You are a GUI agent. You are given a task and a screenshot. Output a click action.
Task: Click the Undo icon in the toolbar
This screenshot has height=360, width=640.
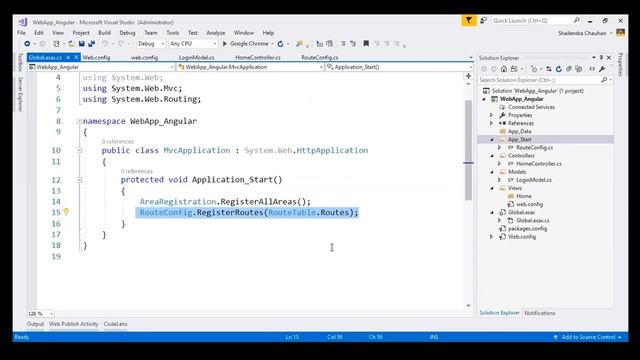pyautogui.click(x=105, y=44)
